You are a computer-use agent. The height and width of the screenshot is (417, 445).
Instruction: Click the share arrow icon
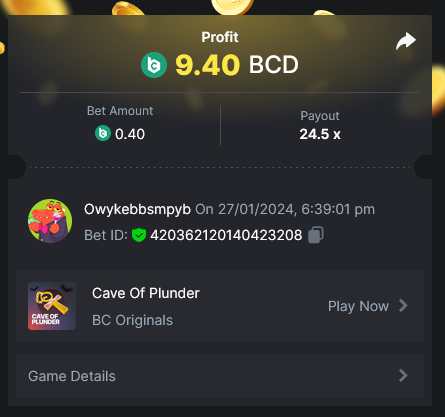click(x=406, y=41)
